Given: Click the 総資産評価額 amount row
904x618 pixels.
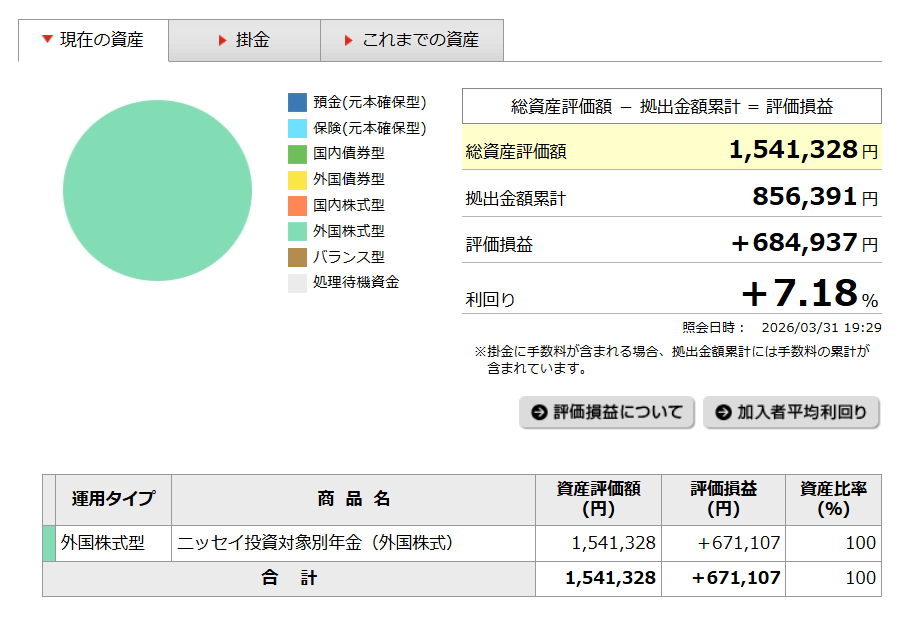Looking at the screenshot, I should click(x=671, y=151).
